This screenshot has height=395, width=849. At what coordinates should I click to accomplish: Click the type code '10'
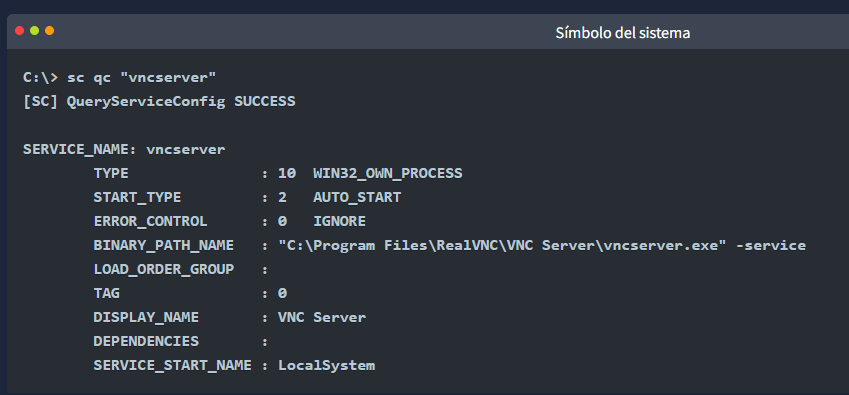[287, 174]
